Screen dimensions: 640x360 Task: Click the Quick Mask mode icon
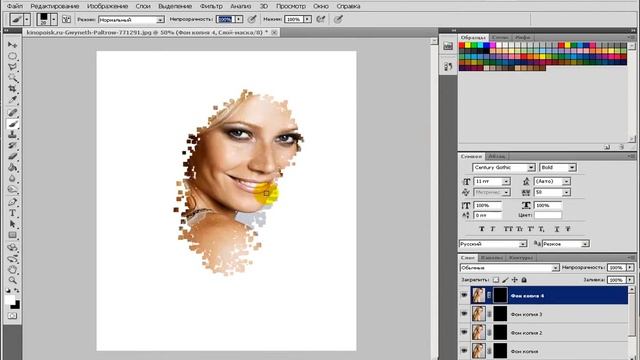pyautogui.click(x=12, y=316)
